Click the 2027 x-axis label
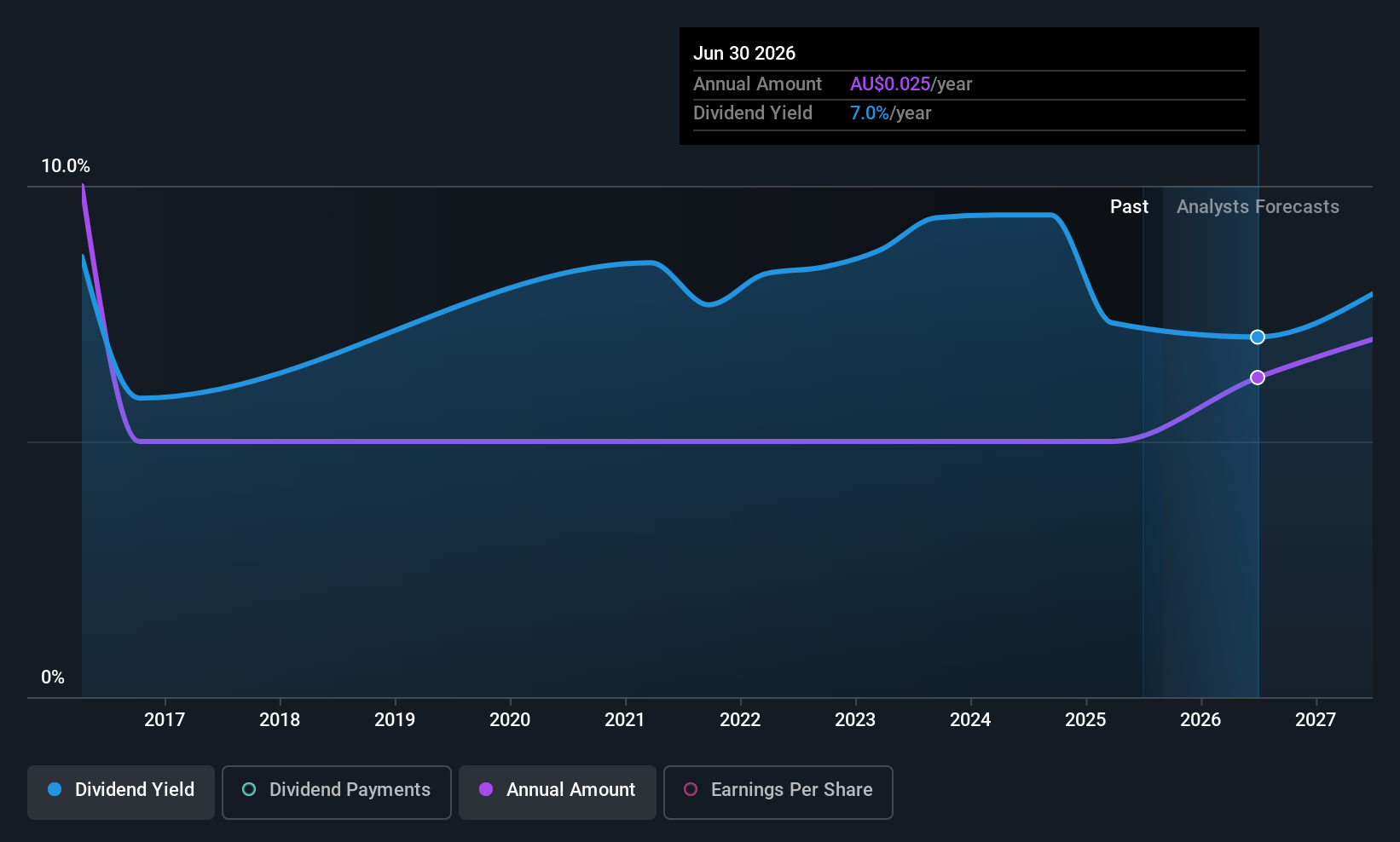 [1316, 720]
